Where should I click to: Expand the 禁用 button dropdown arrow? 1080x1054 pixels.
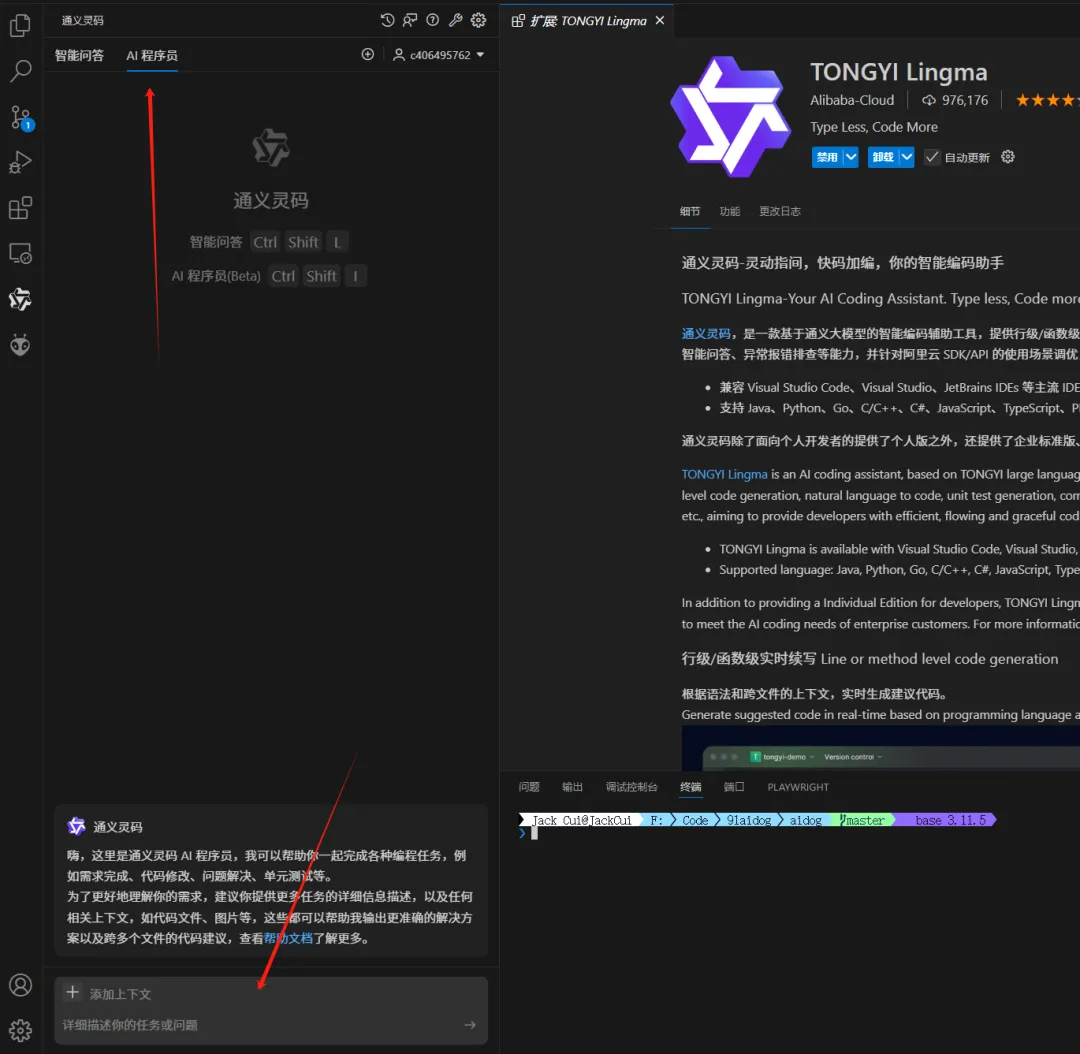click(849, 156)
